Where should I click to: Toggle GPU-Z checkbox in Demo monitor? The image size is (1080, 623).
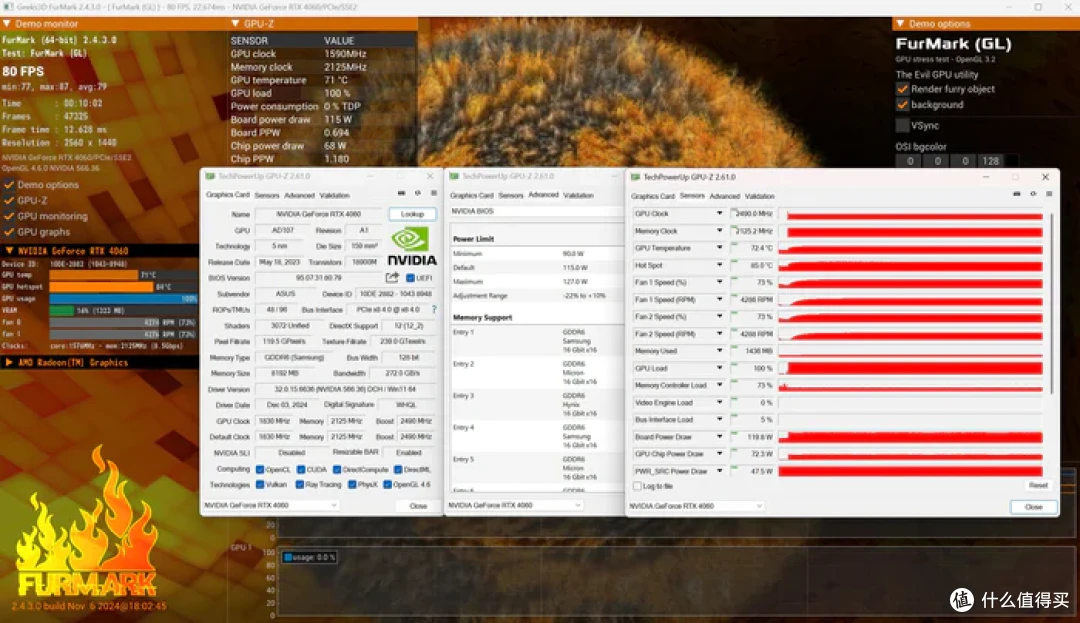coord(9,200)
